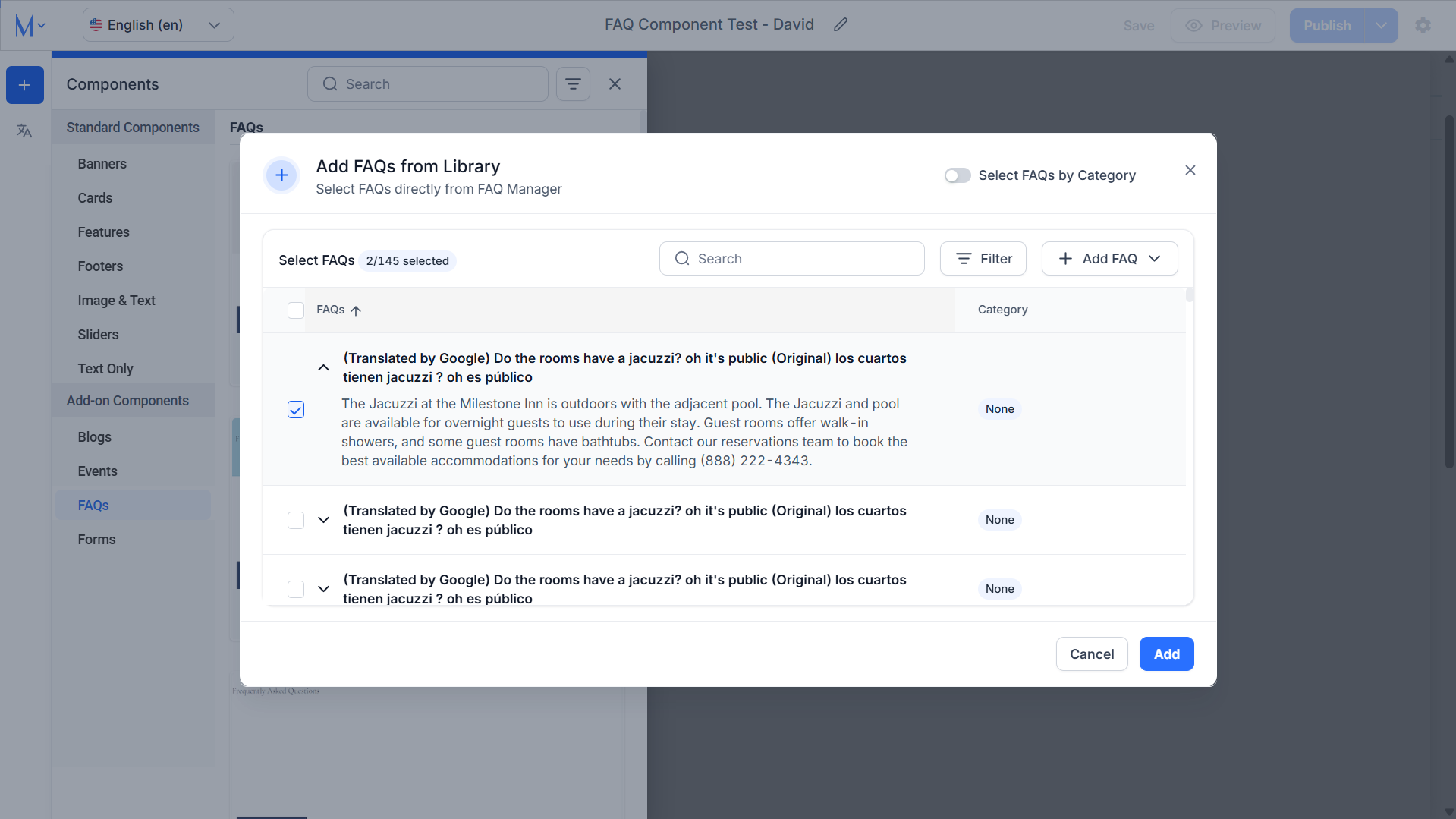The image size is (1456, 819).
Task: Click the Components panel filter icon
Action: [x=573, y=84]
